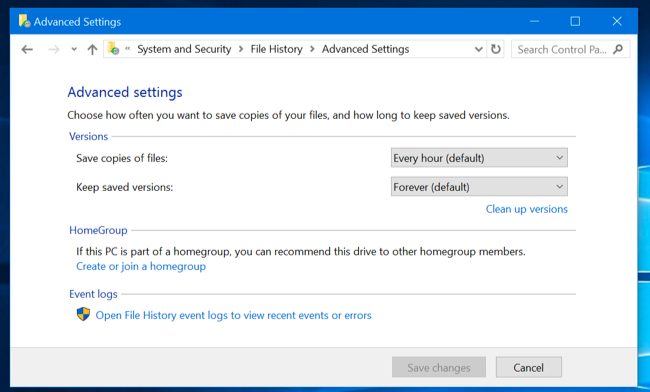Click the File History icon in title bar
The width and height of the screenshot is (650, 392).
(24, 21)
